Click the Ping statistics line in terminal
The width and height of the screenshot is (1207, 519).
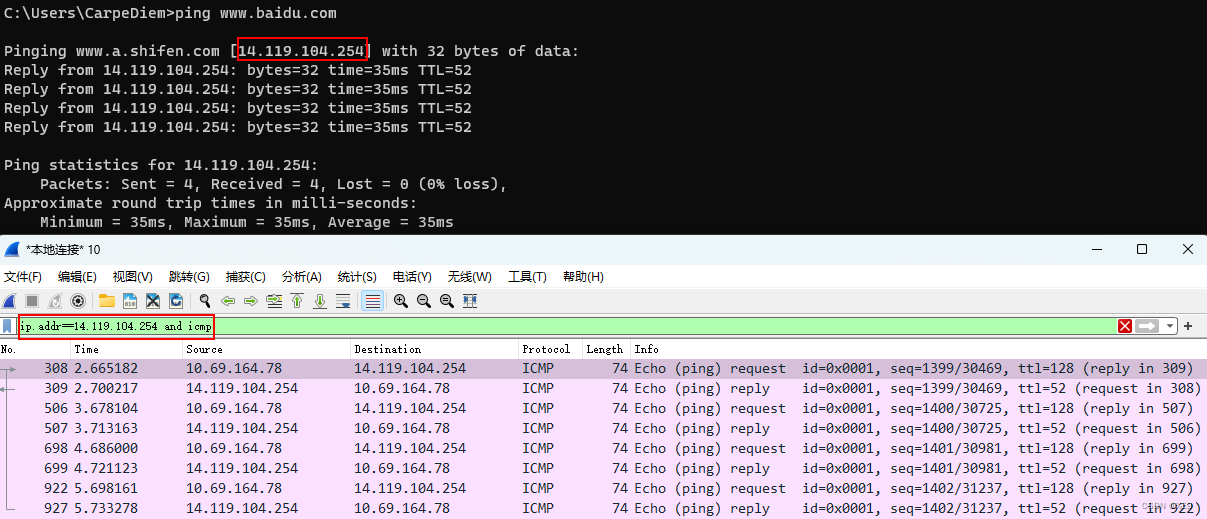pos(161,166)
